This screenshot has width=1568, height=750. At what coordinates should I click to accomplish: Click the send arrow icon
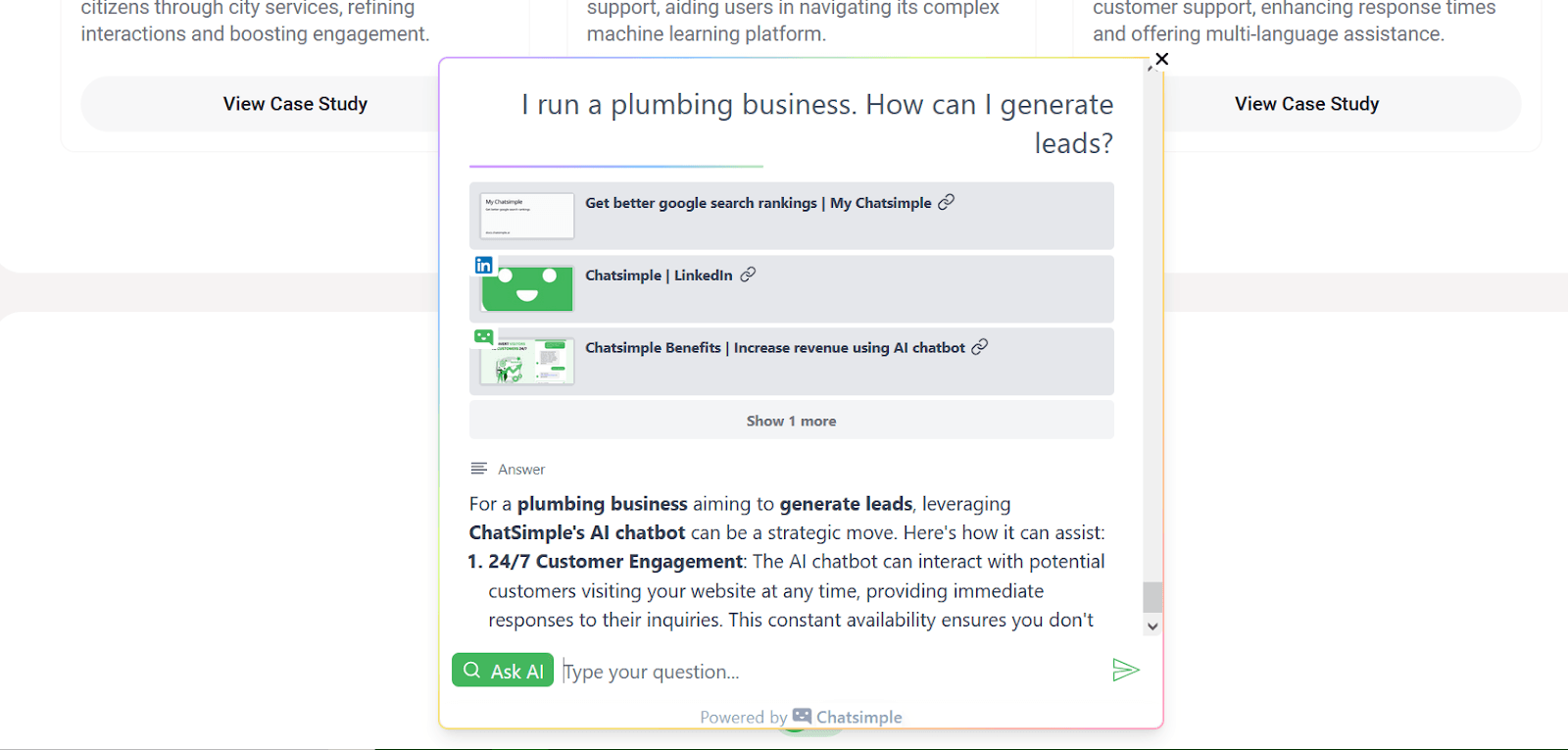coord(1125,670)
